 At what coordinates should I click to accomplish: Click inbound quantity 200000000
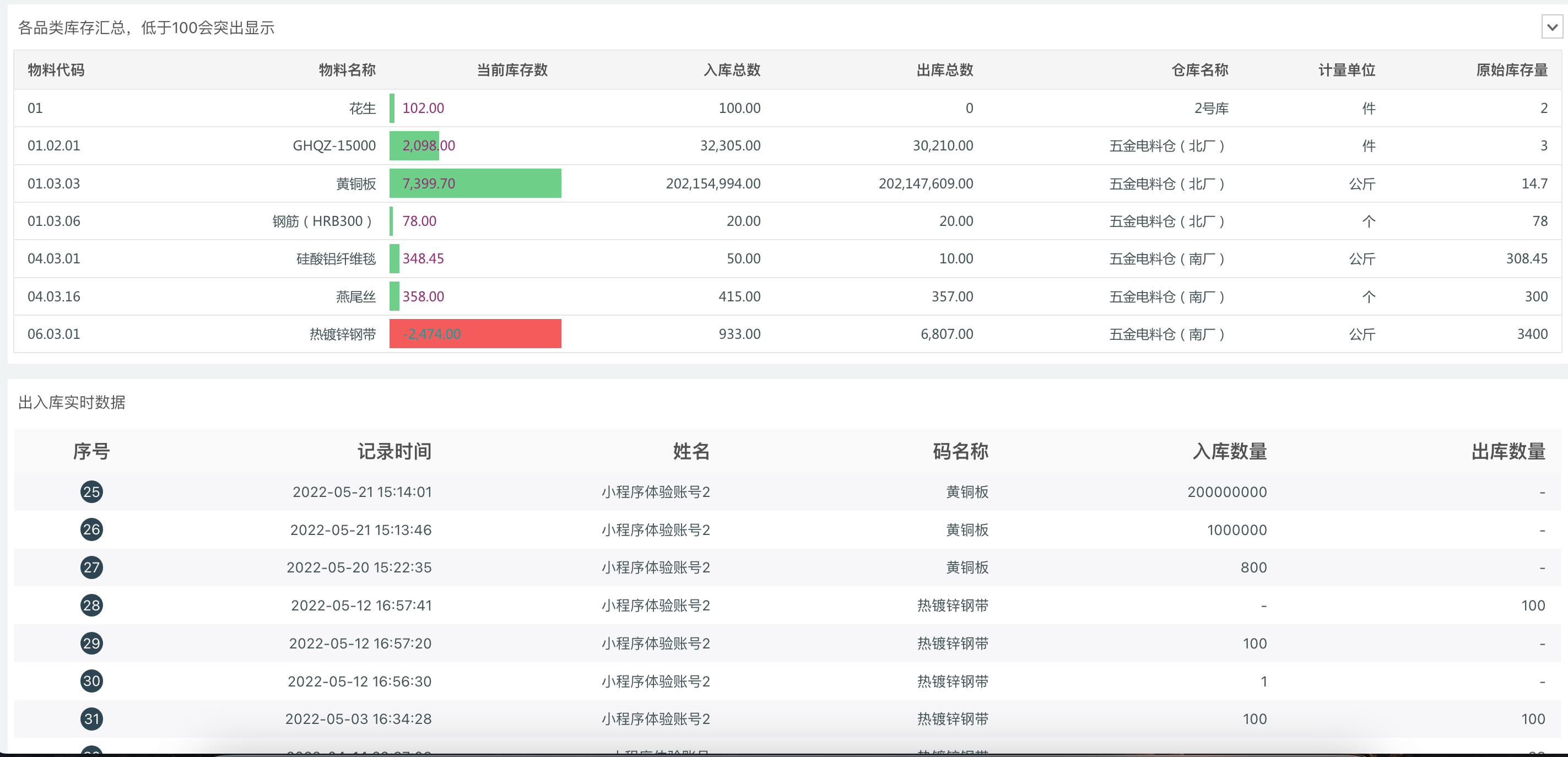[x=1227, y=491]
